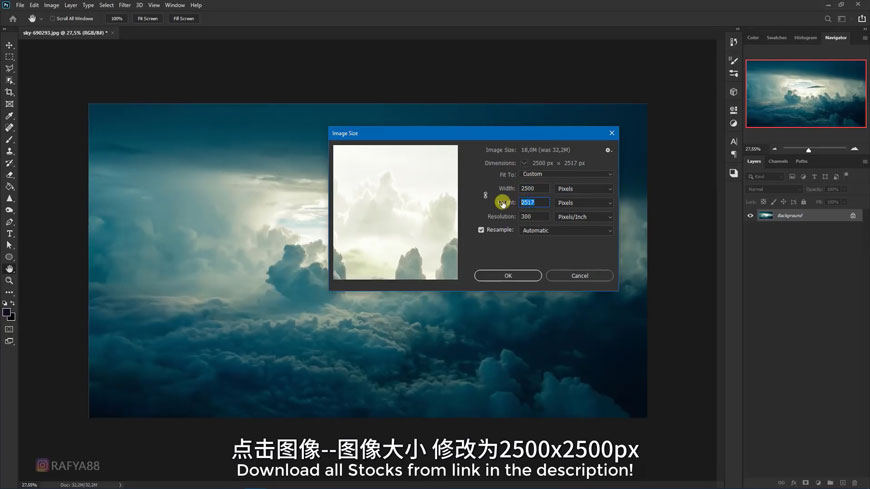Click OK in the Image Size dialog
This screenshot has height=489, width=870.
pos(508,275)
